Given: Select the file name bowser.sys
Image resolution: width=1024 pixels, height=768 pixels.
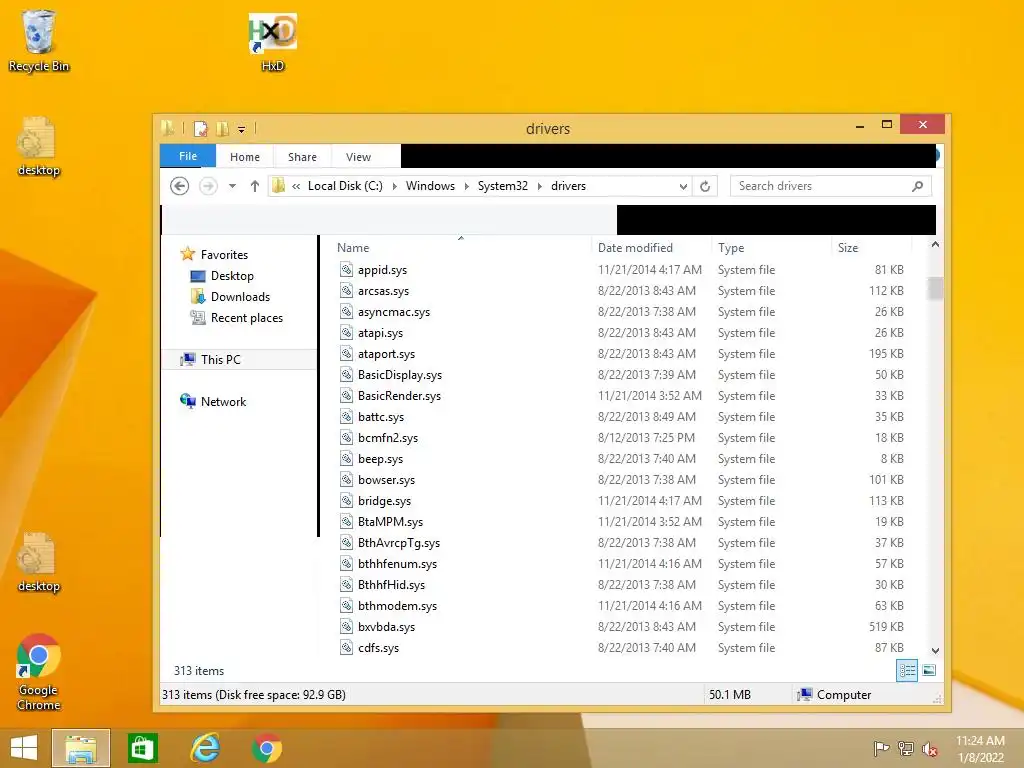Looking at the screenshot, I should 386,479.
